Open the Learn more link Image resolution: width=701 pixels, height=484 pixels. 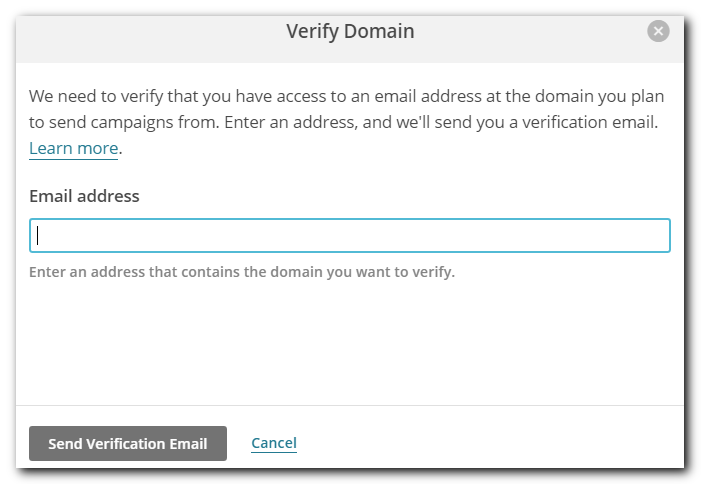click(73, 148)
